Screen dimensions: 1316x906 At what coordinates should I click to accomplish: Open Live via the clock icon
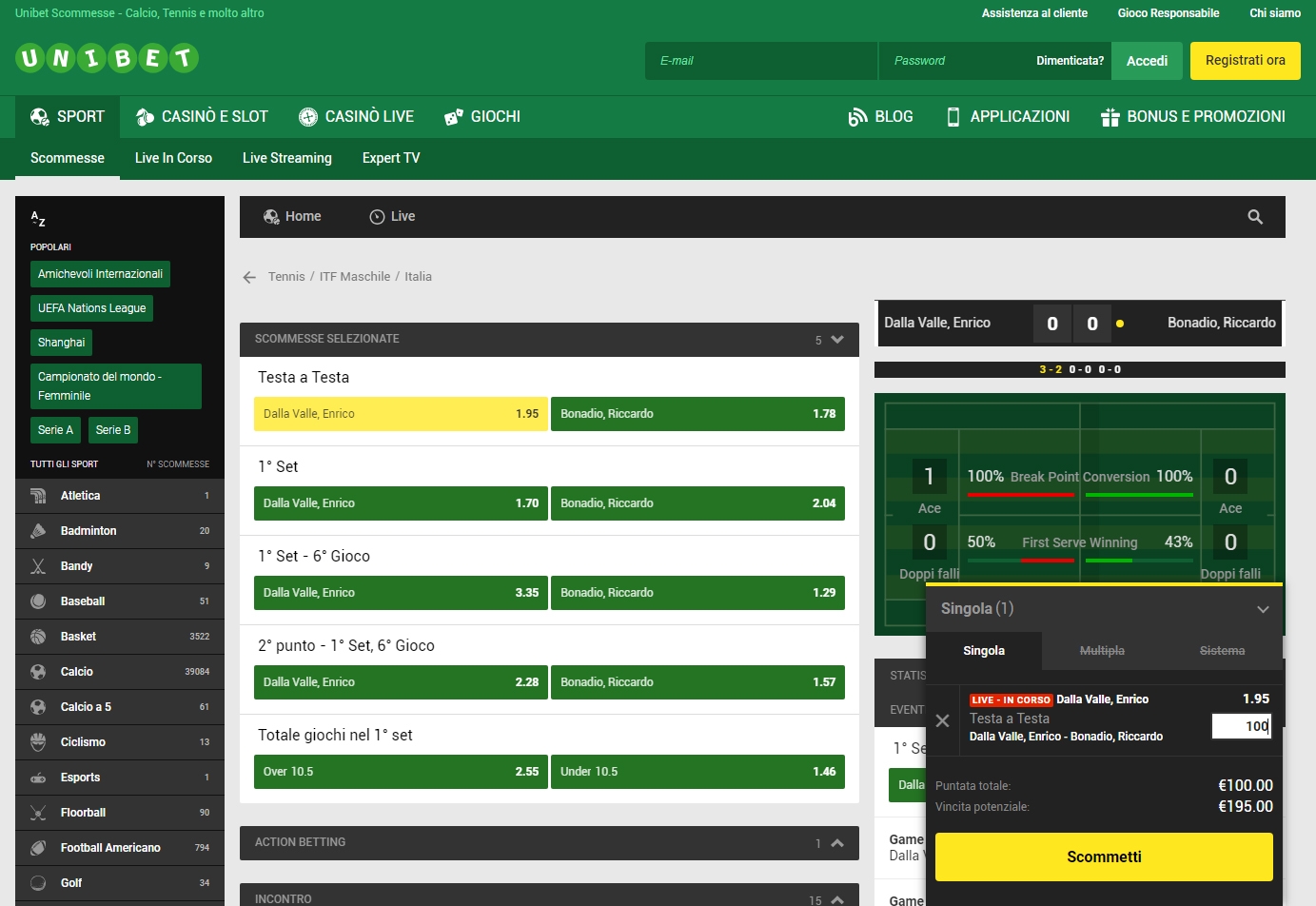click(378, 216)
